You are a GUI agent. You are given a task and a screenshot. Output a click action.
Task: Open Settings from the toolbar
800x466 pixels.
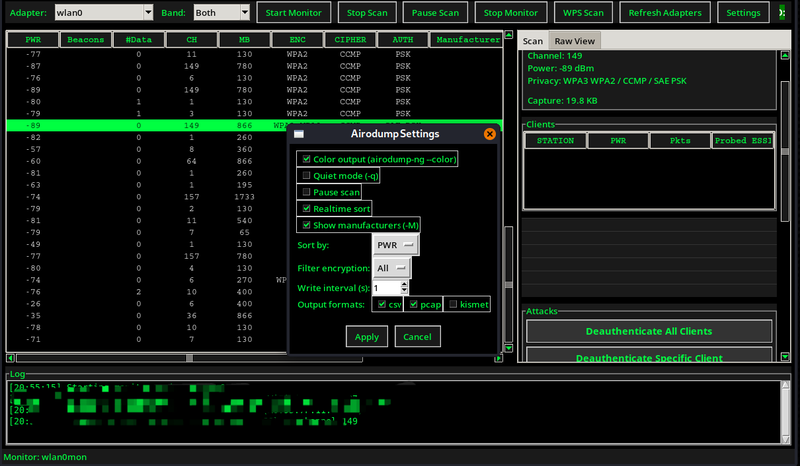pos(743,13)
